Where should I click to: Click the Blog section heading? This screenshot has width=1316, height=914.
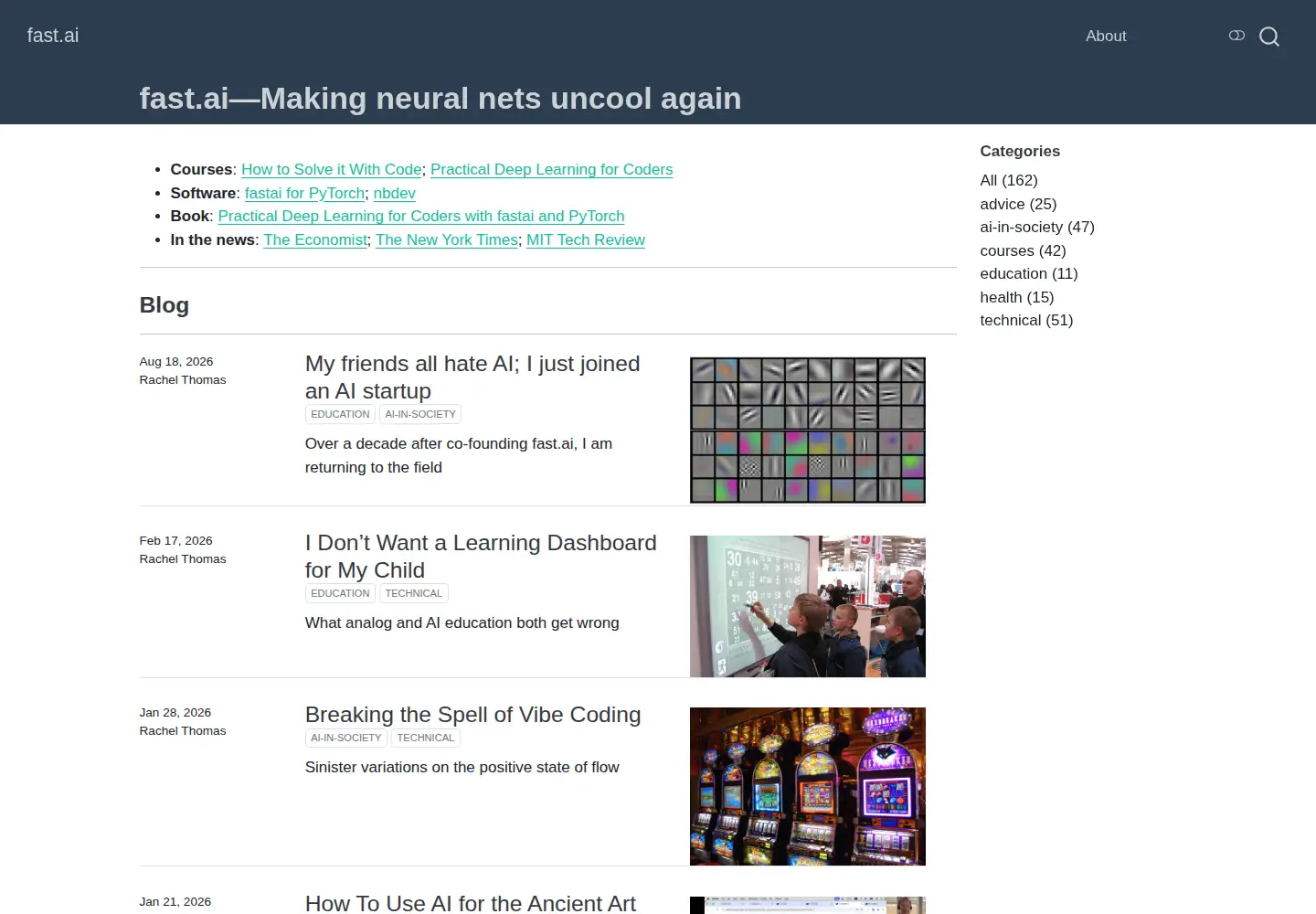[164, 305]
